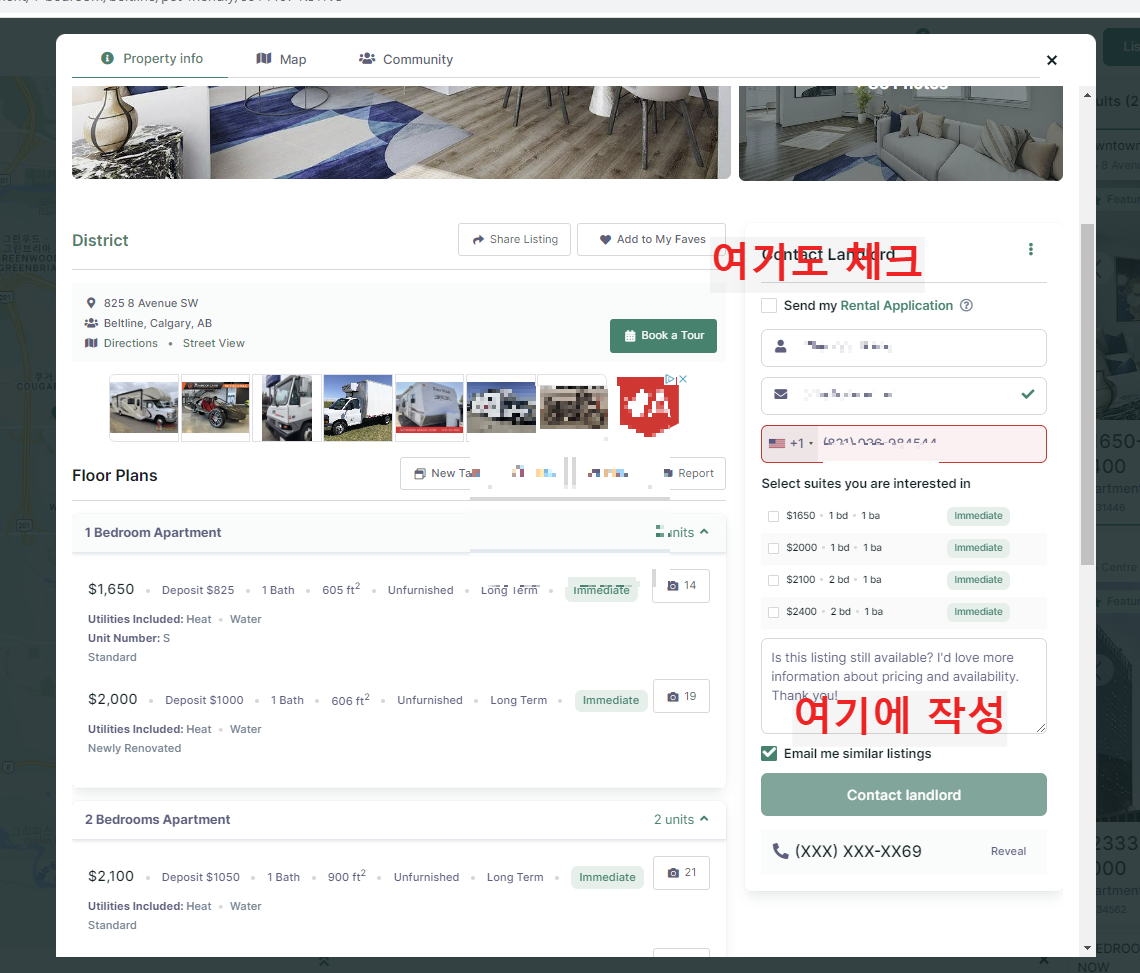1140x973 pixels.
Task: Open Directions link
Action: coord(131,343)
